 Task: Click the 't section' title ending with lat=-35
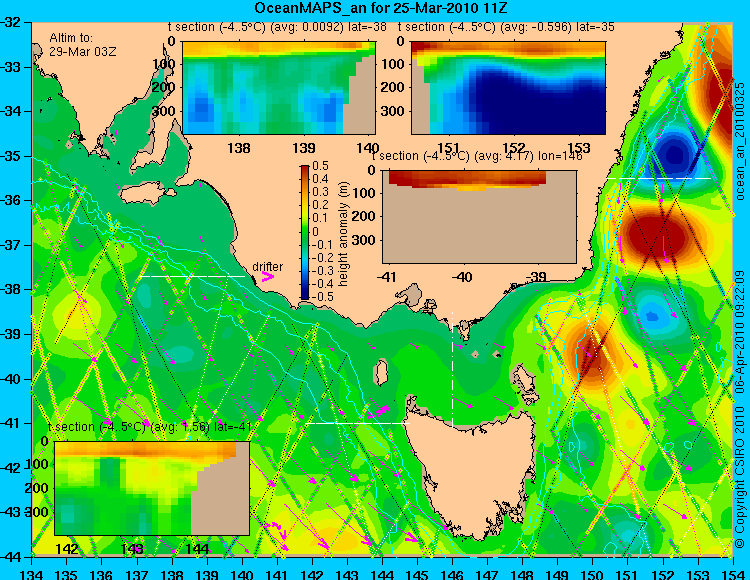click(507, 27)
